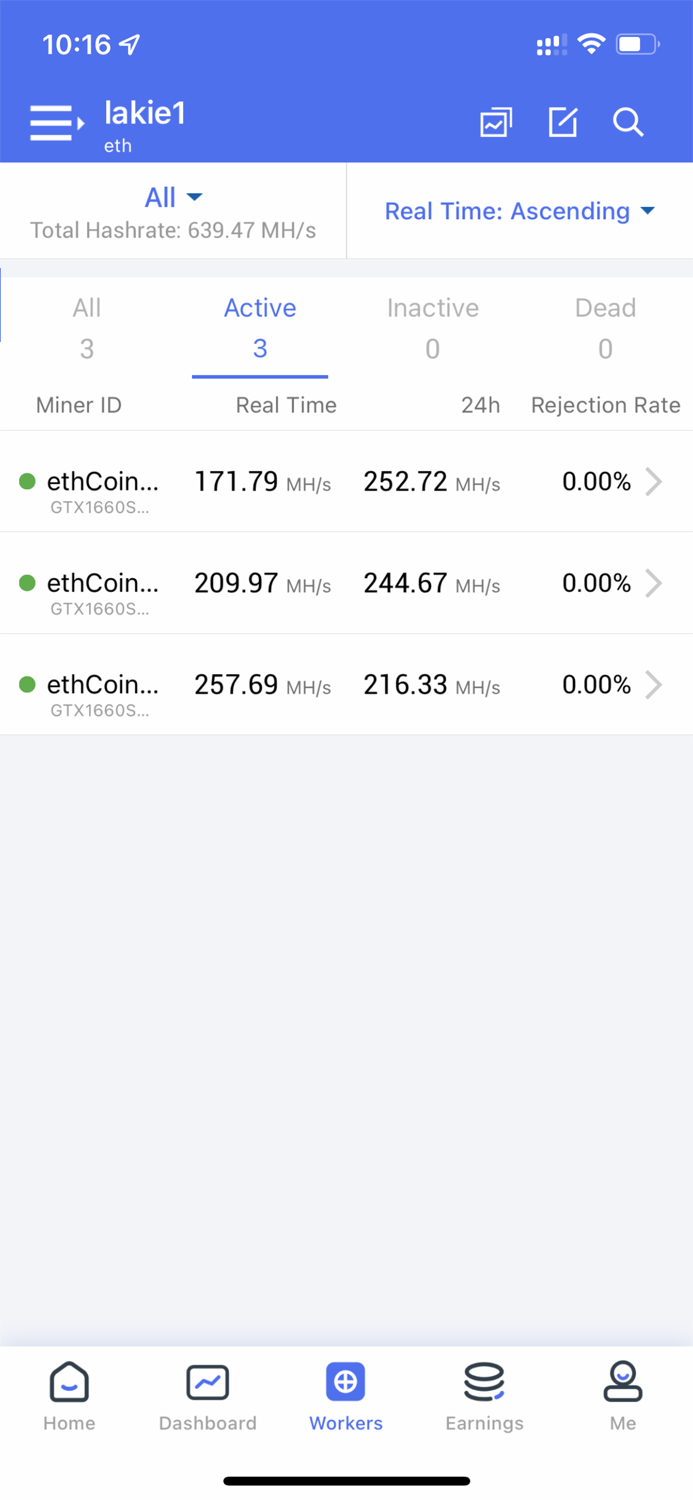Open the hashrate chart icon in top bar

pos(496,121)
